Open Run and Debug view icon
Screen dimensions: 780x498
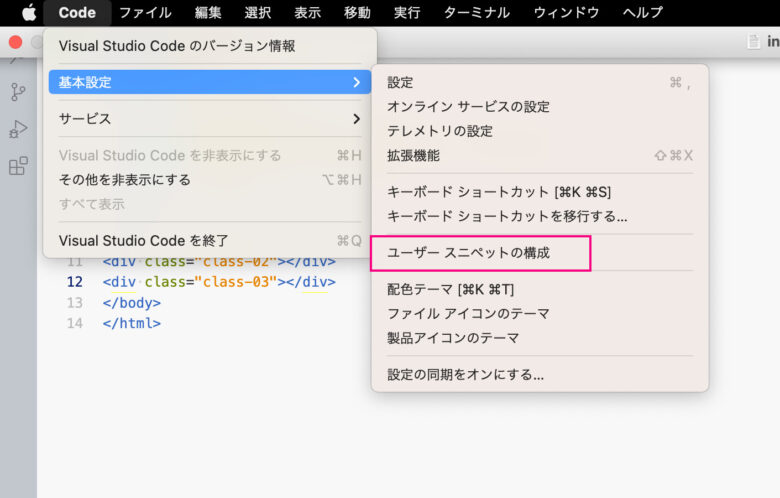point(18,129)
